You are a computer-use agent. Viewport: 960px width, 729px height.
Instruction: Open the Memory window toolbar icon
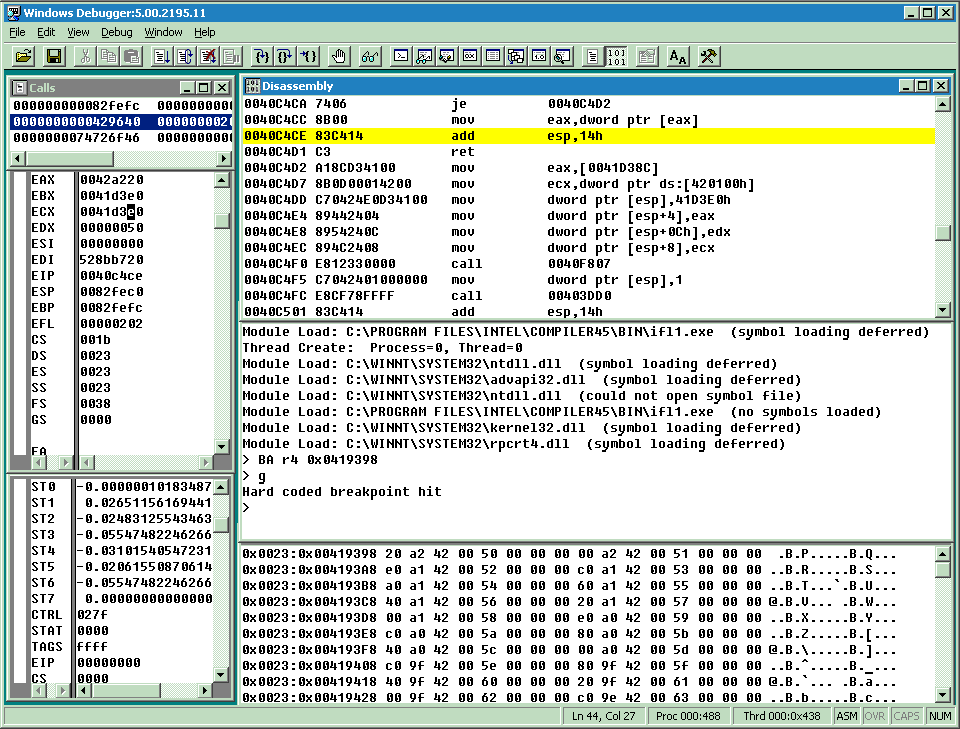coord(493,57)
